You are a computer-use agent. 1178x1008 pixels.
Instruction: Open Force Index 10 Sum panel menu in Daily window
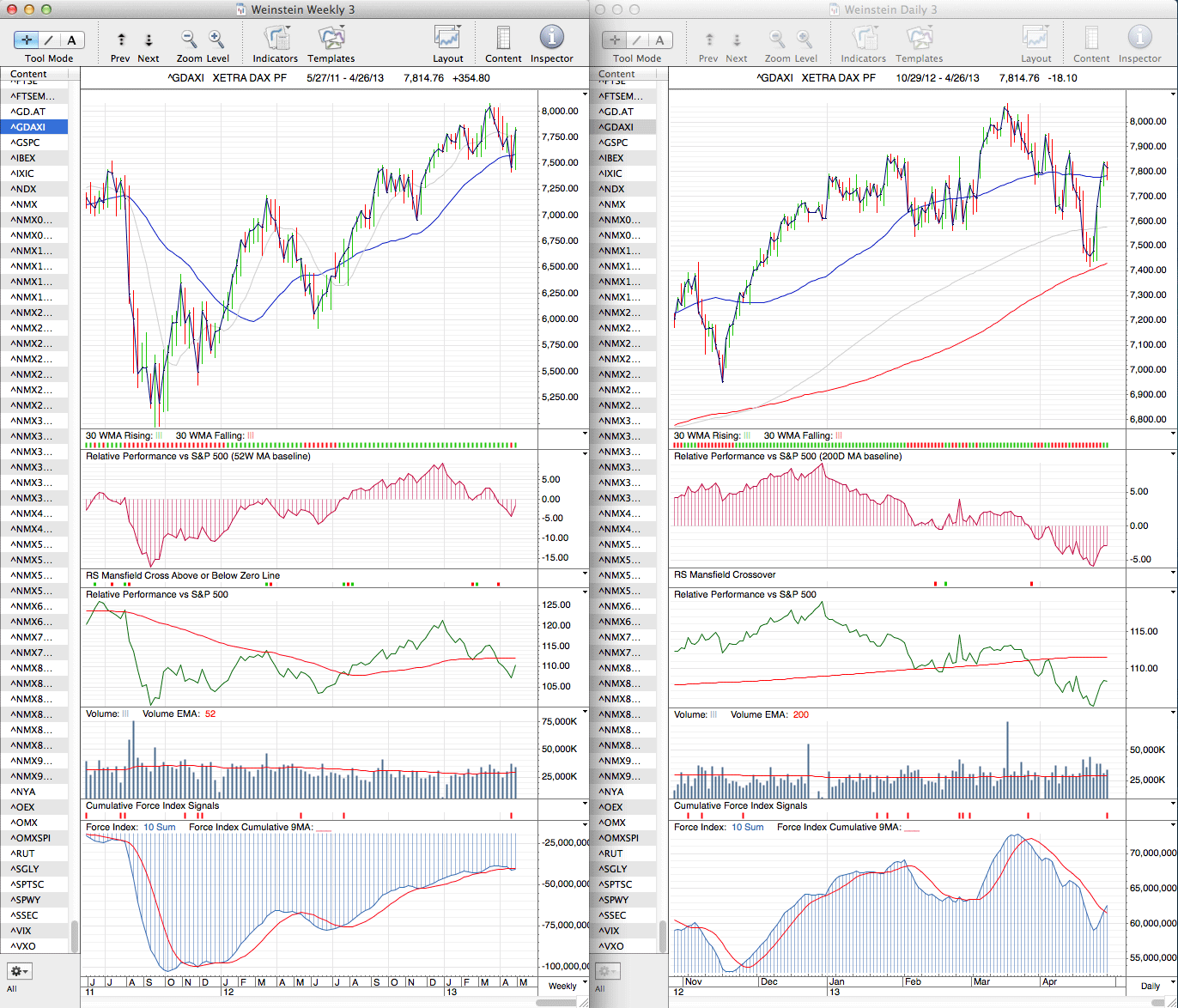1173,826
